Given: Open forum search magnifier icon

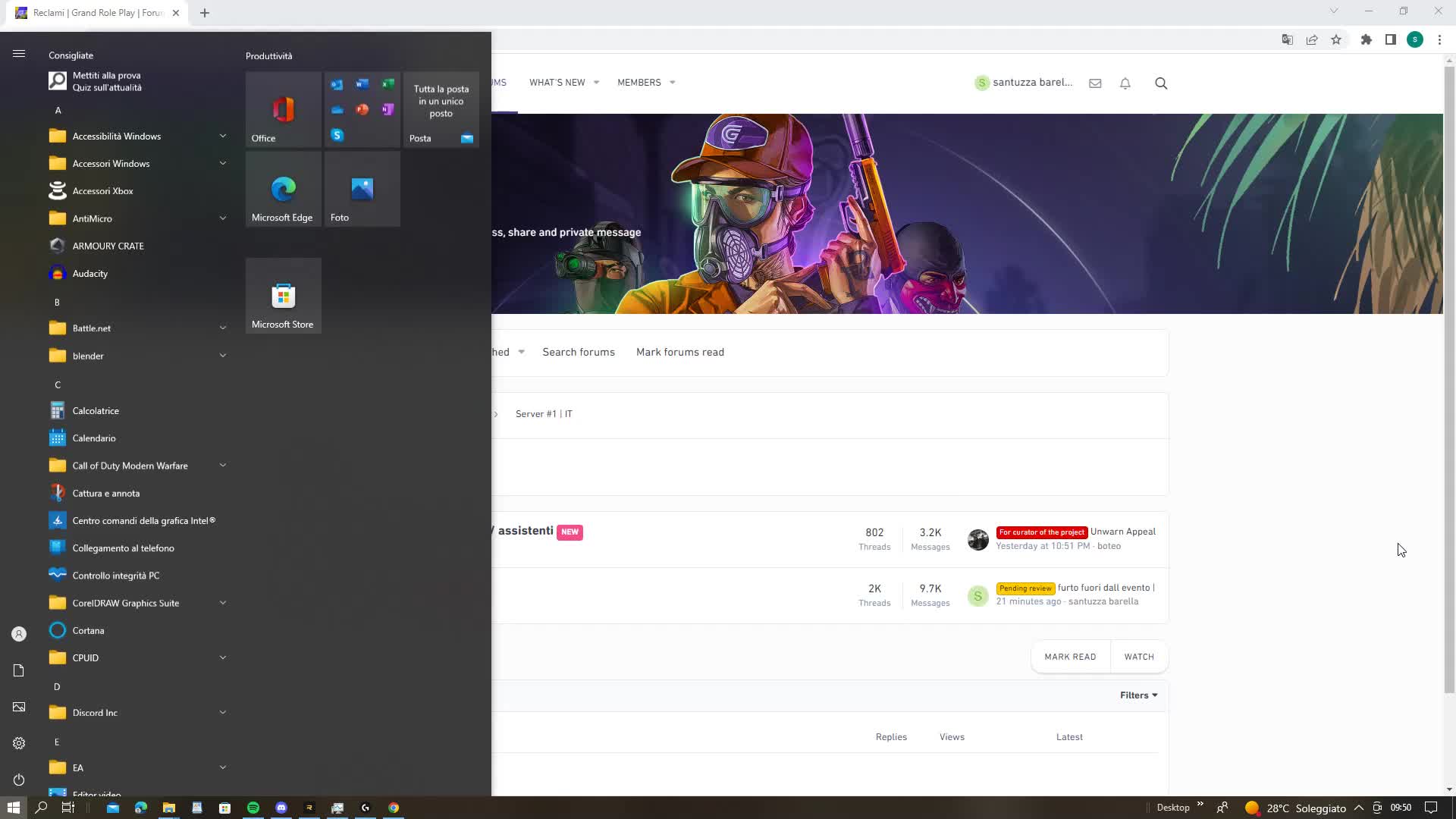Looking at the screenshot, I should click(x=1161, y=83).
